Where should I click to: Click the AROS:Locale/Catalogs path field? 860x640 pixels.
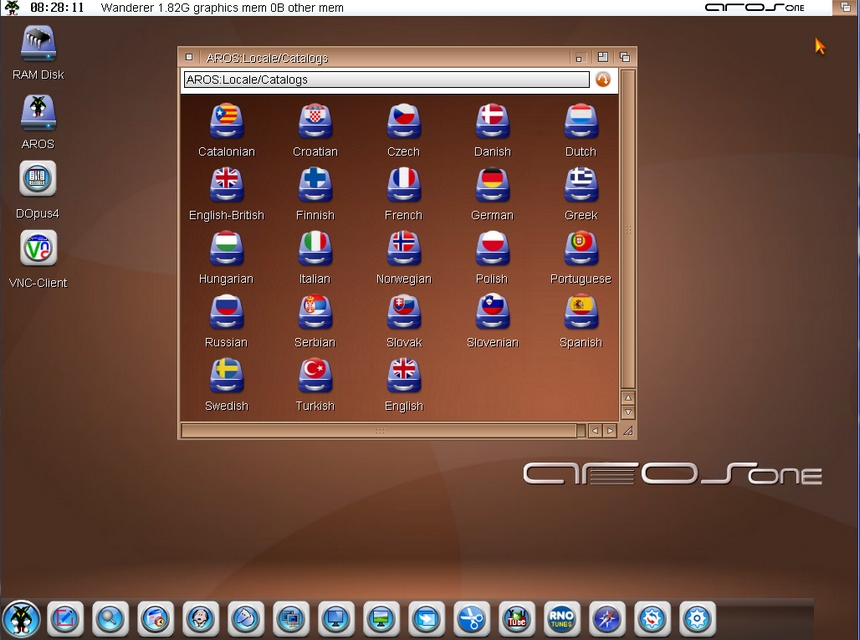386,80
